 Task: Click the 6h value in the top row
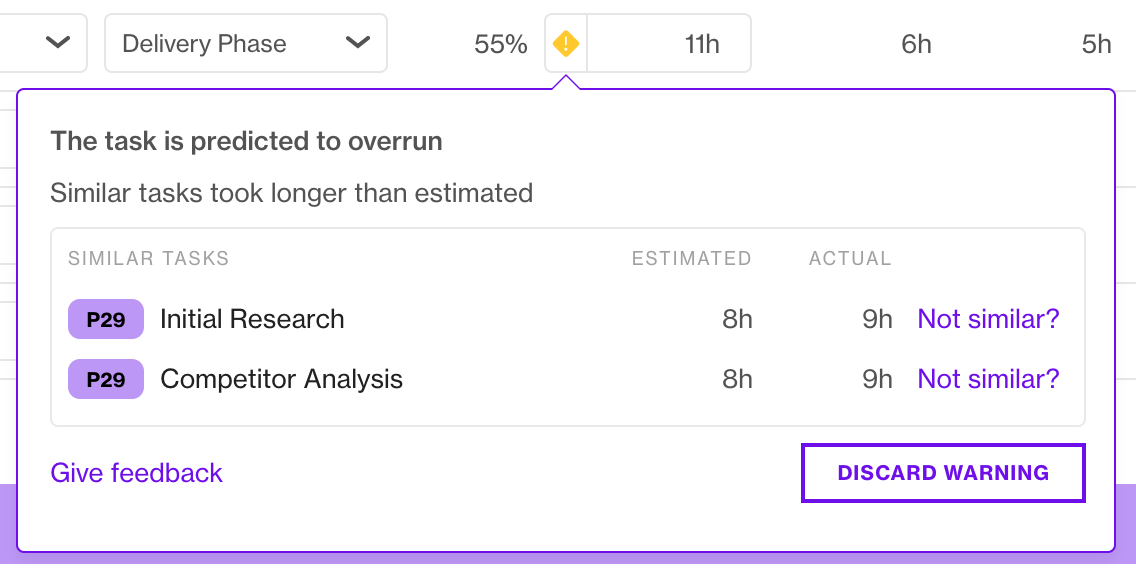[916, 44]
